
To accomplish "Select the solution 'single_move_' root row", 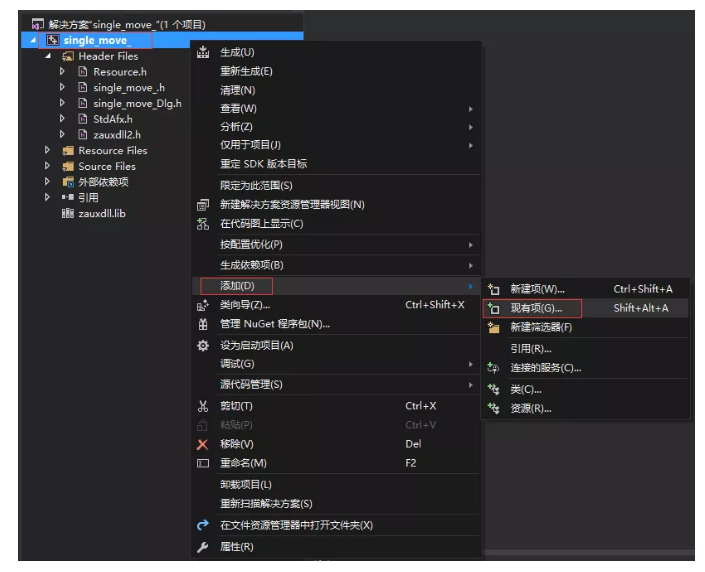I will click(x=127, y=24).
